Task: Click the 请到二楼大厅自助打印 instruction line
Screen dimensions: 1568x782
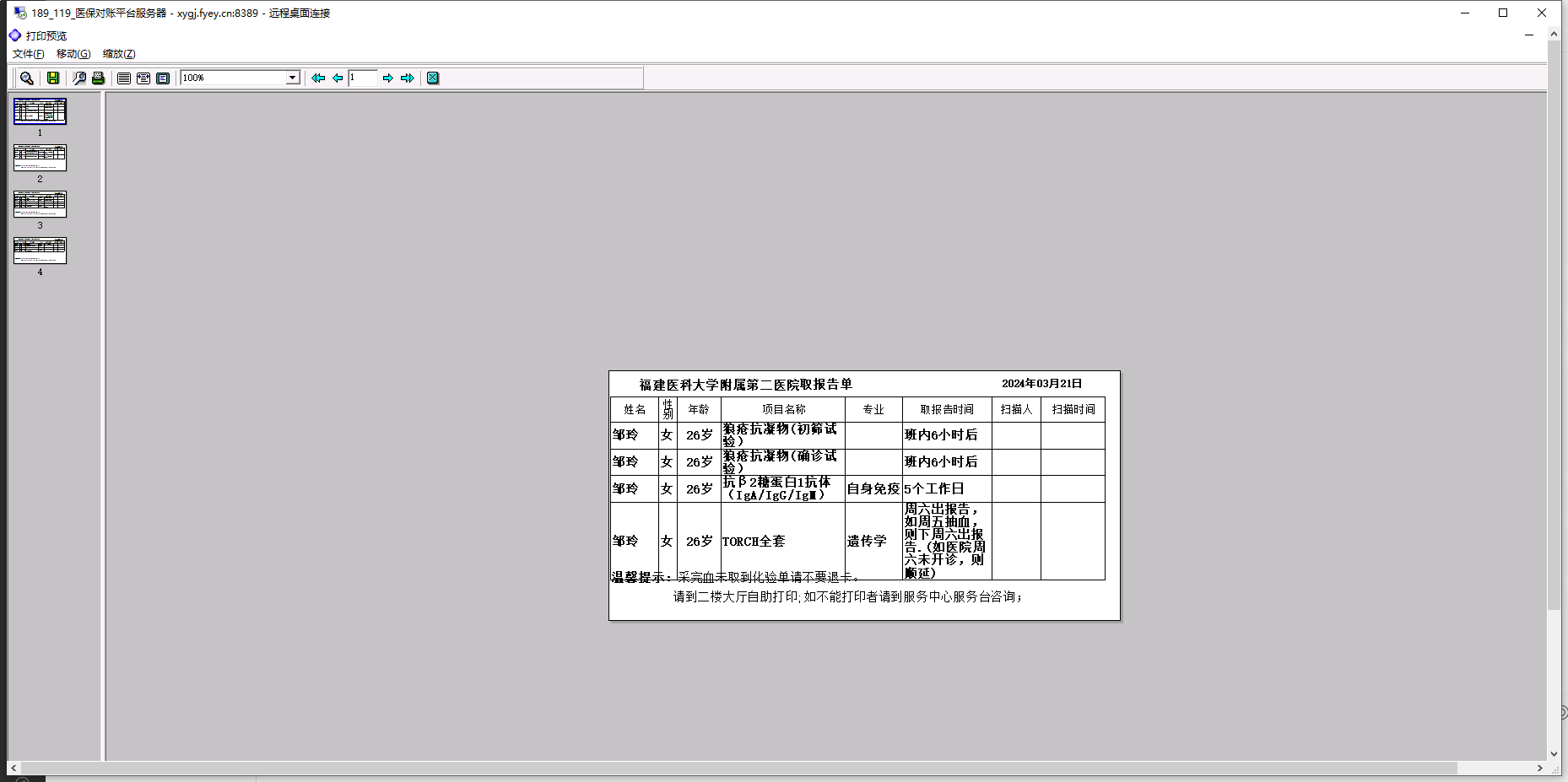Action: pyautogui.click(x=848, y=597)
